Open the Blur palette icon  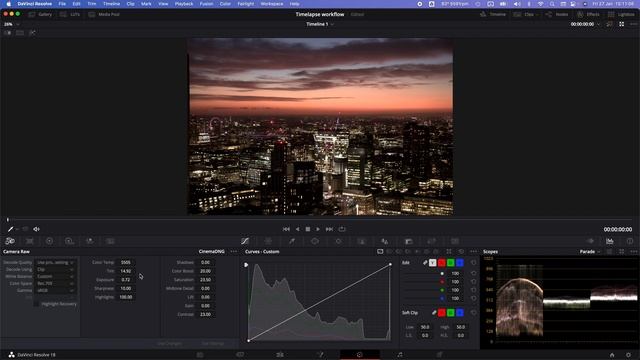coord(384,241)
